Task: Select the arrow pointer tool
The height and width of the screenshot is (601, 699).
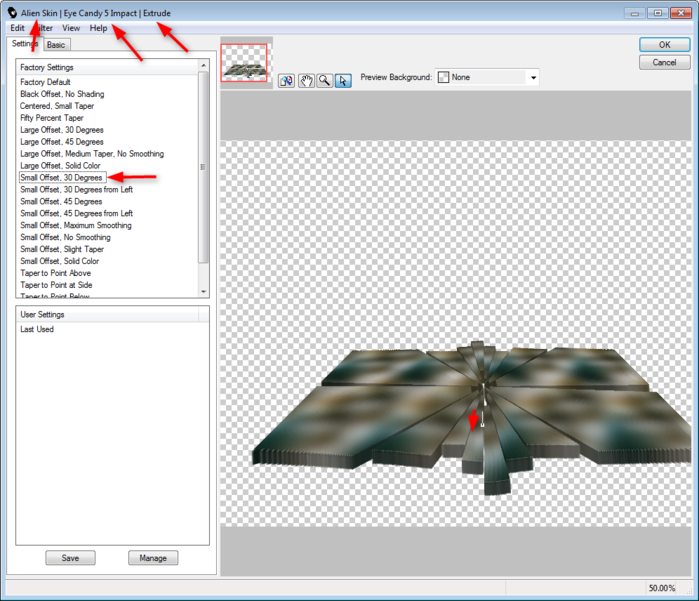Action: [343, 81]
